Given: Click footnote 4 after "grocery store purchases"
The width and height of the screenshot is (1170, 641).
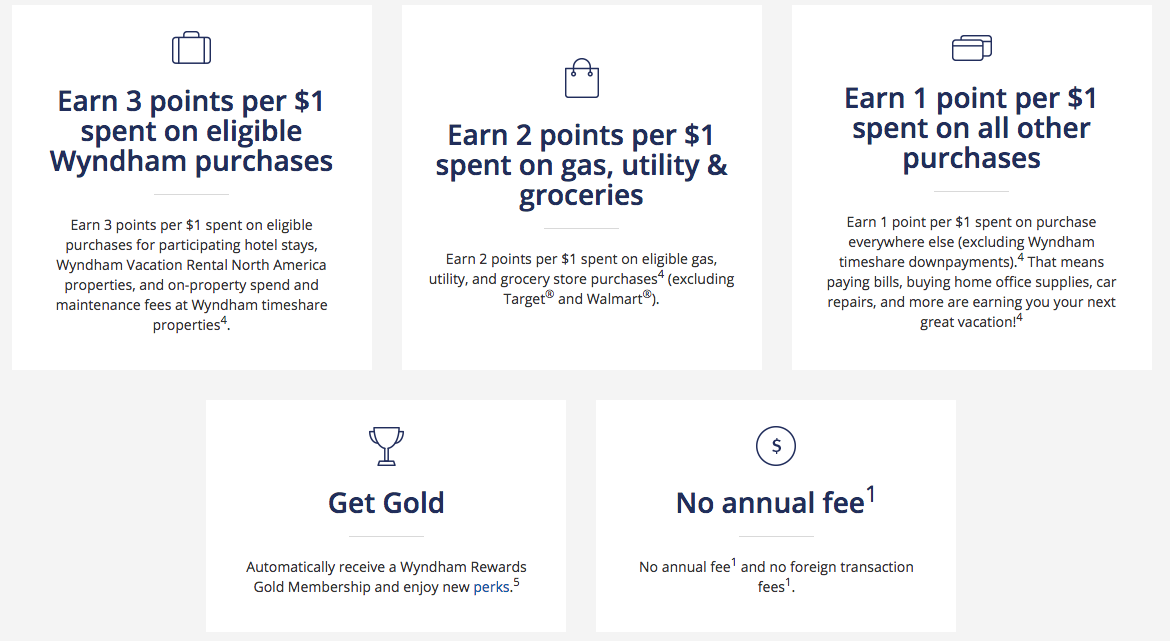Looking at the screenshot, I should [x=661, y=274].
